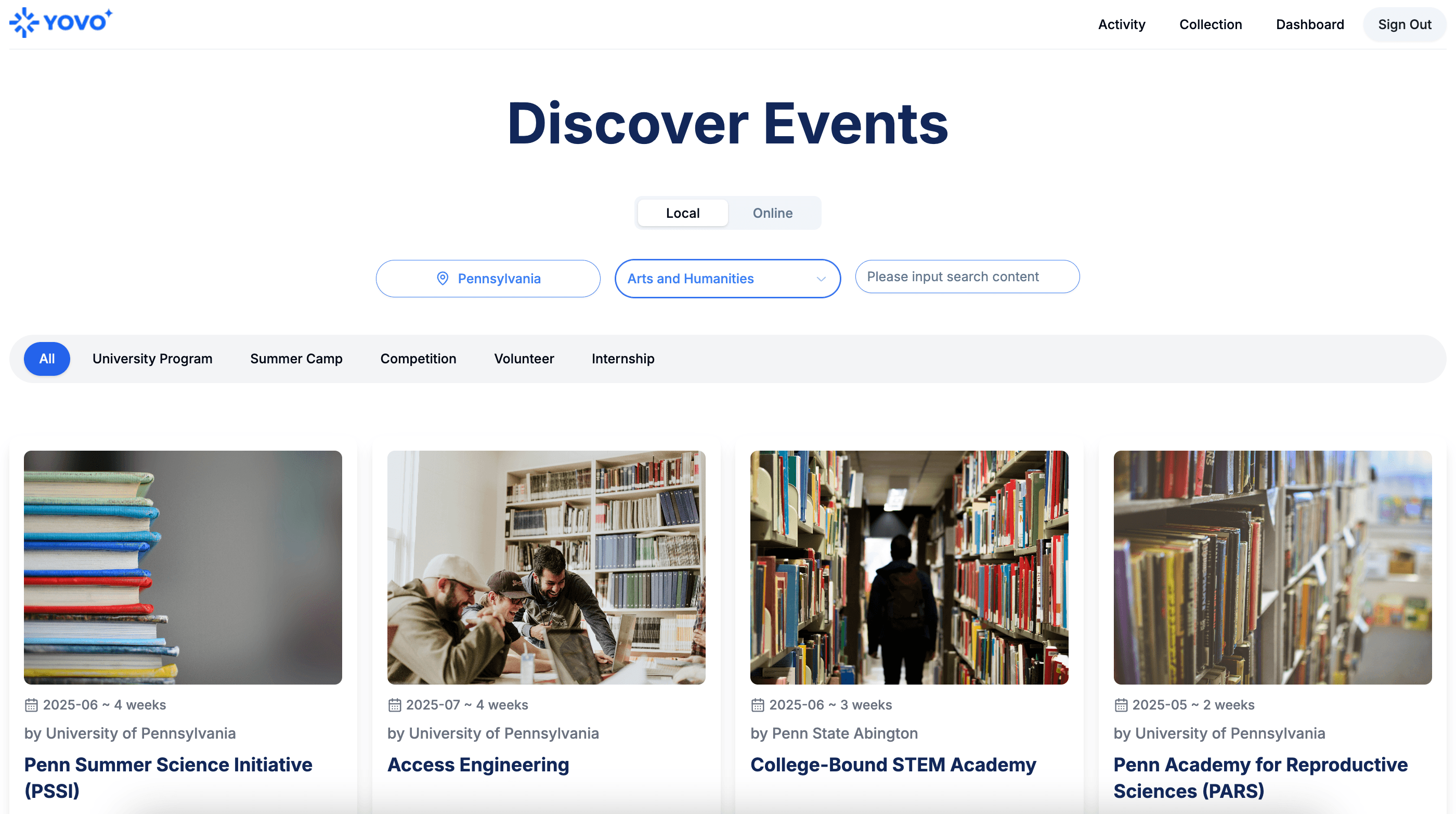Filter by Summer Camp
1456x814 pixels.
[x=296, y=359]
